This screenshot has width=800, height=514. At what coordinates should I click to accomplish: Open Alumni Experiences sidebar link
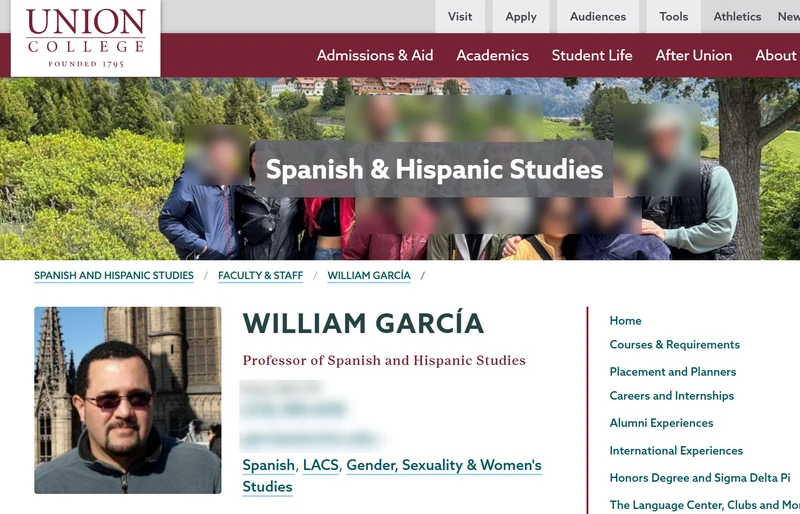(661, 423)
